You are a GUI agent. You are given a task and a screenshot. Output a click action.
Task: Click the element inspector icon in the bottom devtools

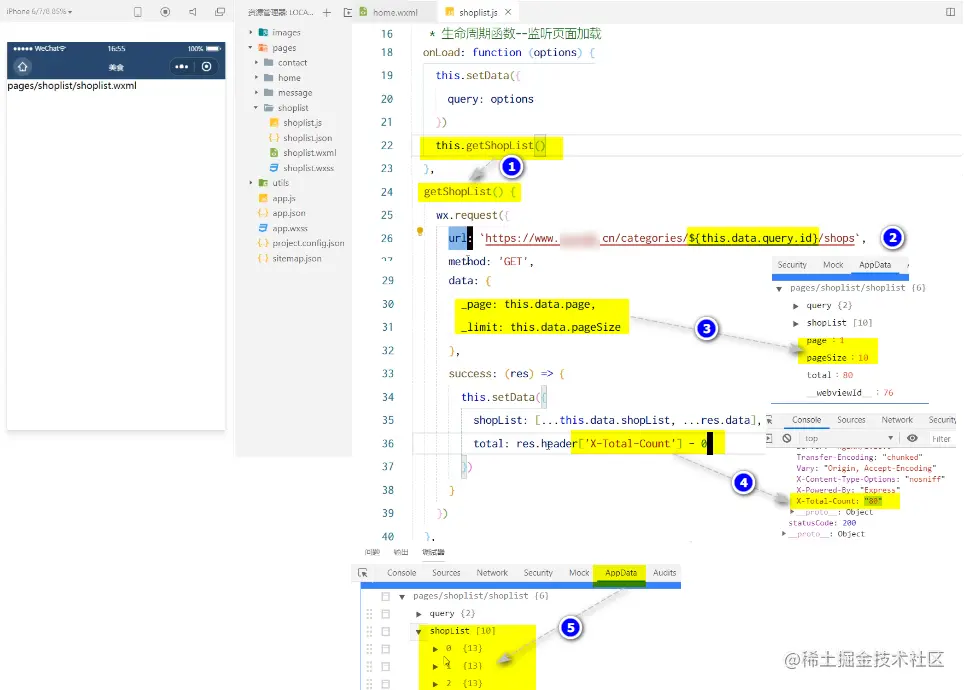click(363, 572)
